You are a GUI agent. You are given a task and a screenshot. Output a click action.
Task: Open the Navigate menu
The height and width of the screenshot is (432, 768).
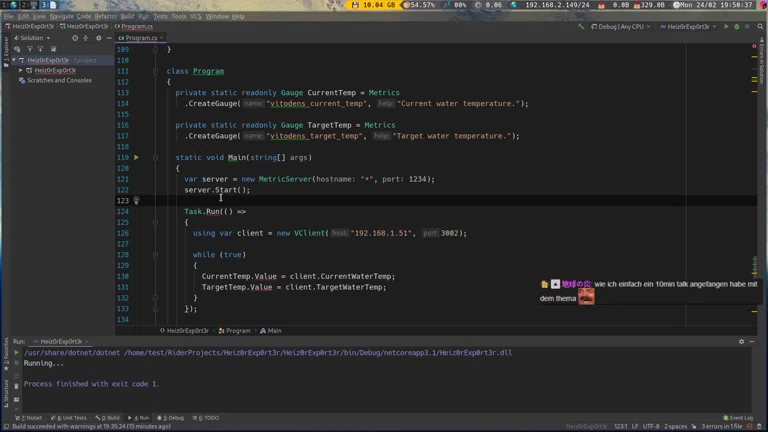click(x=61, y=16)
